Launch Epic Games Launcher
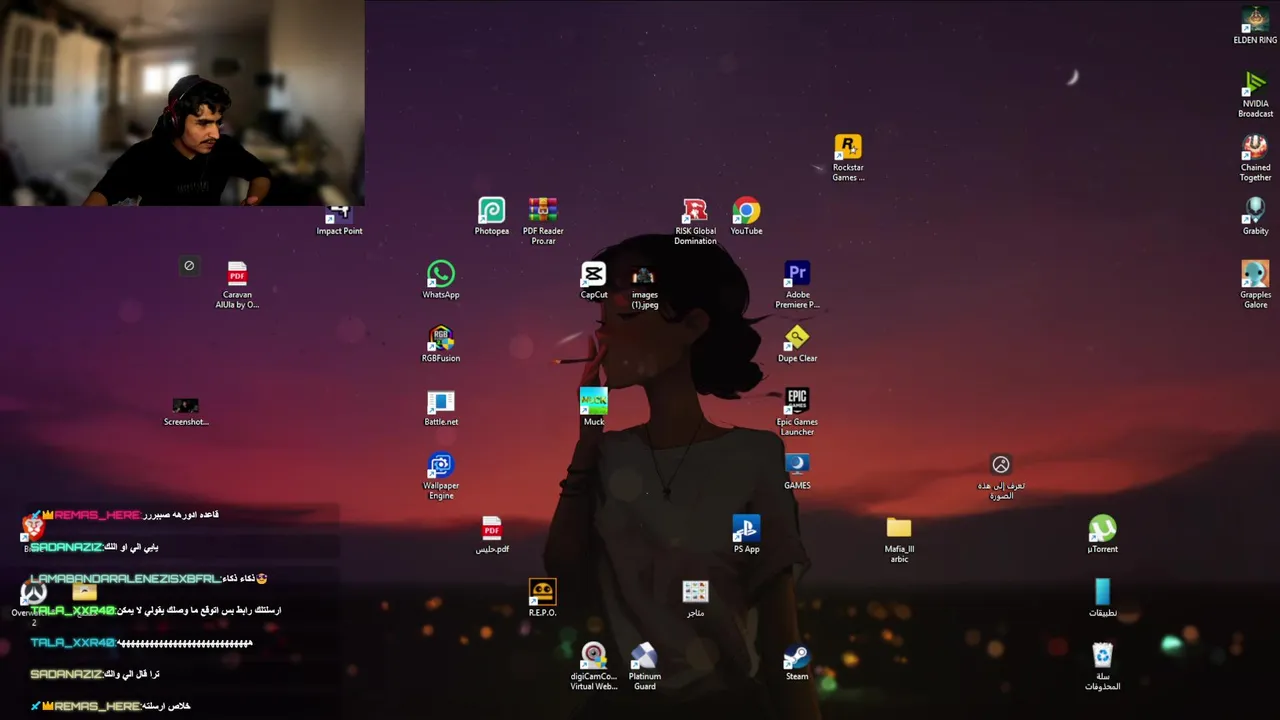Image resolution: width=1280 pixels, height=720 pixels. coord(797,412)
